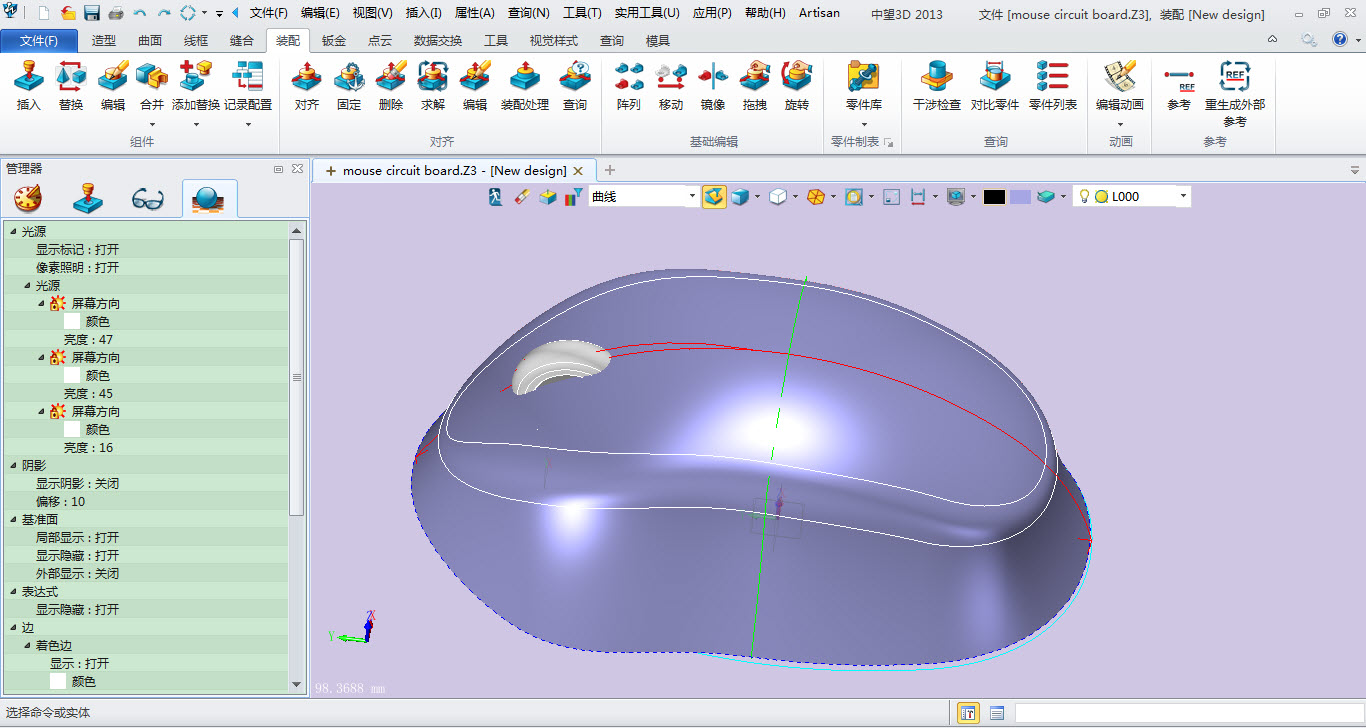Image resolution: width=1366 pixels, height=728 pixels.
Task: Open the 帮助(H) menu
Action: click(765, 13)
